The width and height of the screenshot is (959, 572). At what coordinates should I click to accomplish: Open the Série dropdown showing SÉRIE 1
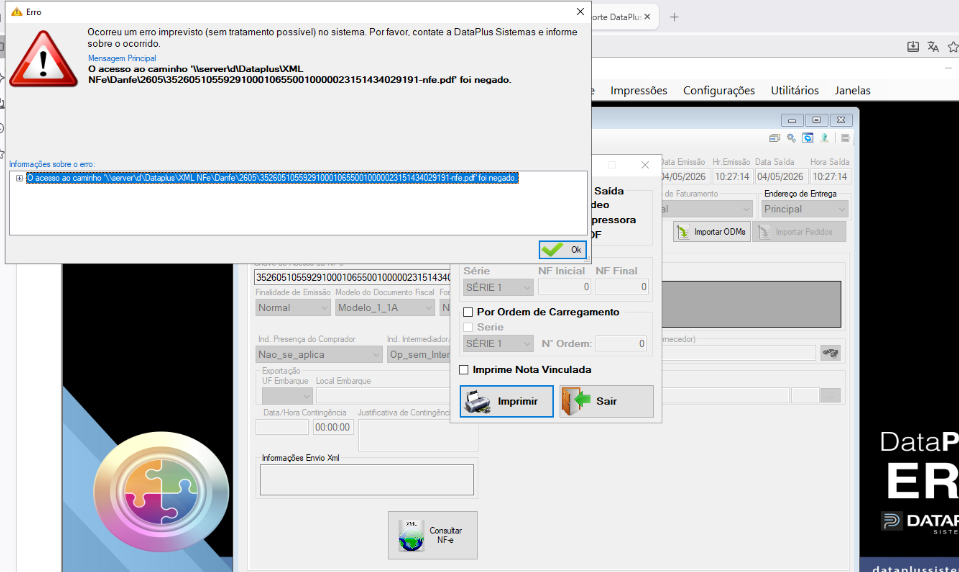click(498, 287)
